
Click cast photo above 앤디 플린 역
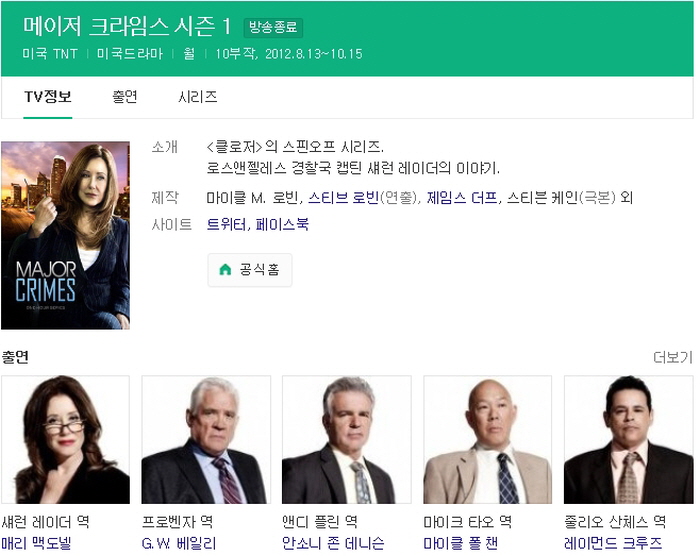tap(347, 439)
